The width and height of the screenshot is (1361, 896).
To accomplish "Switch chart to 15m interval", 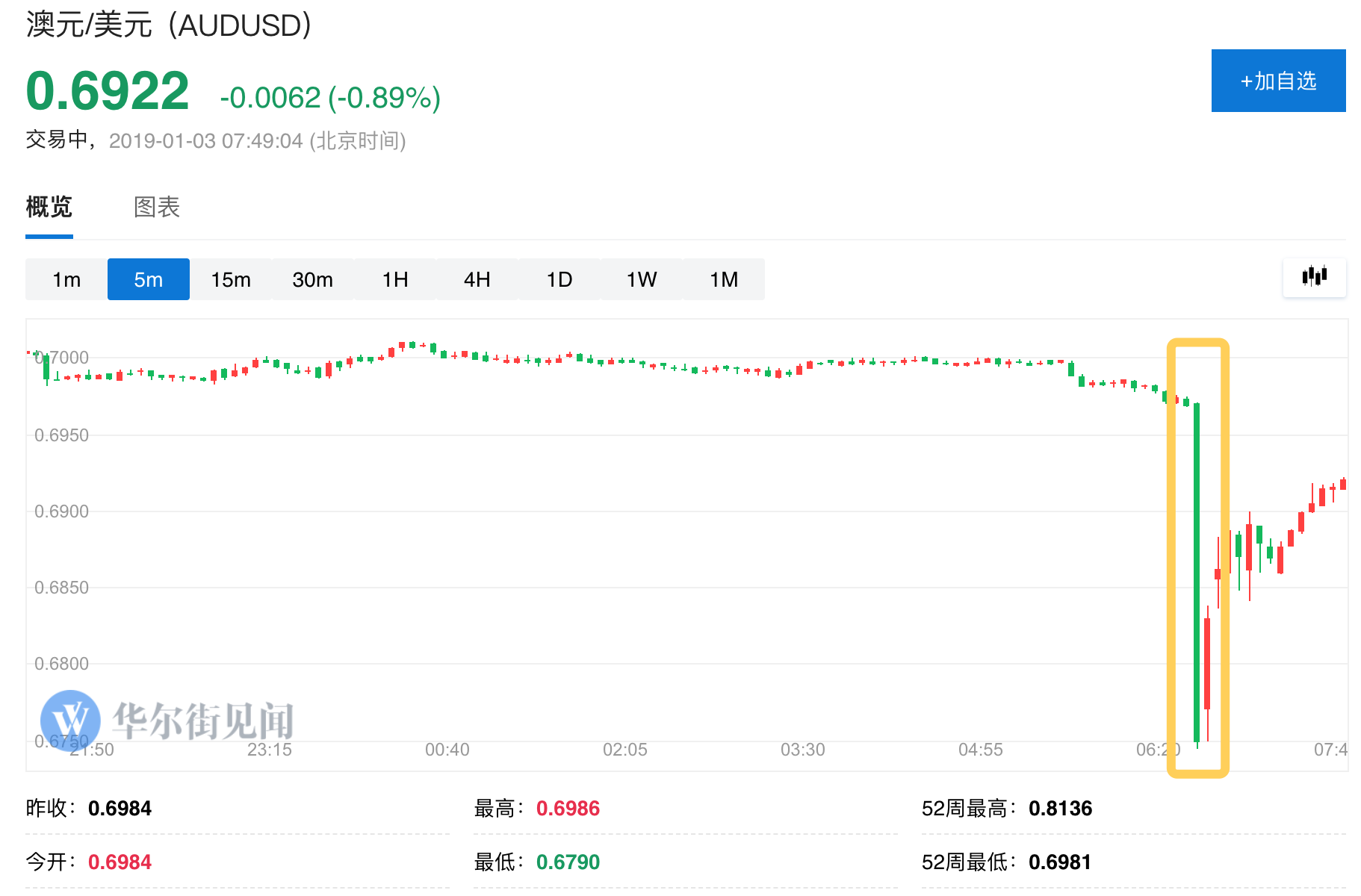I will 230,279.
